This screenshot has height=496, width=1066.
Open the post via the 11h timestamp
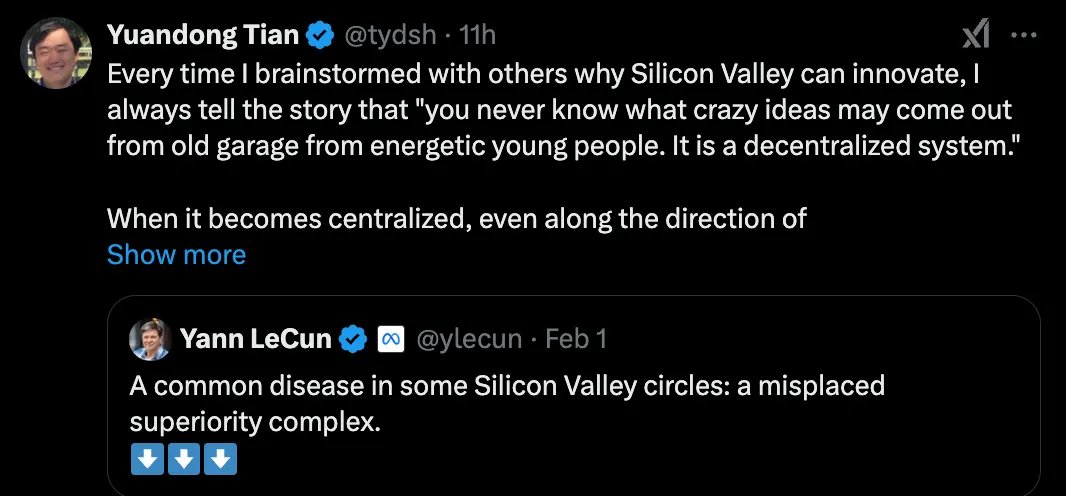tap(477, 36)
